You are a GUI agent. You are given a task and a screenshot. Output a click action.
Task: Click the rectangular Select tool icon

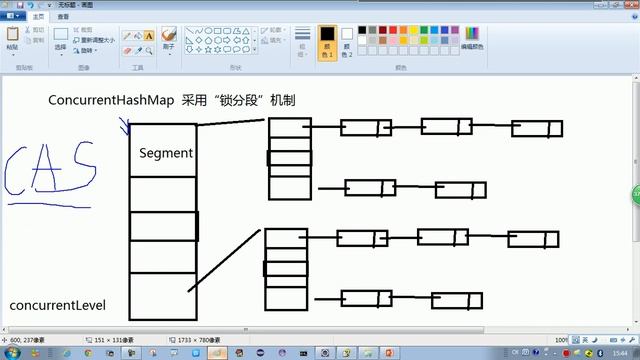61,34
